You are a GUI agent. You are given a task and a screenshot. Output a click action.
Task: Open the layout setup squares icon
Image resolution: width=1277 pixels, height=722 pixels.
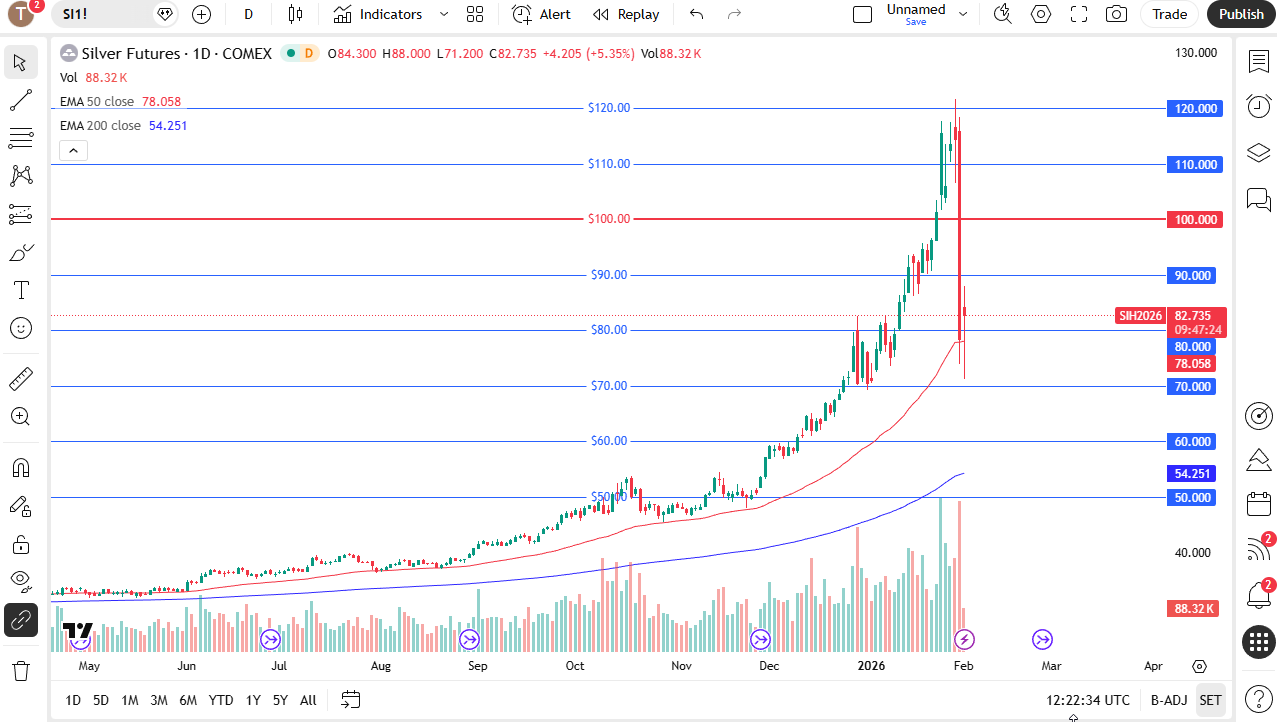point(475,14)
